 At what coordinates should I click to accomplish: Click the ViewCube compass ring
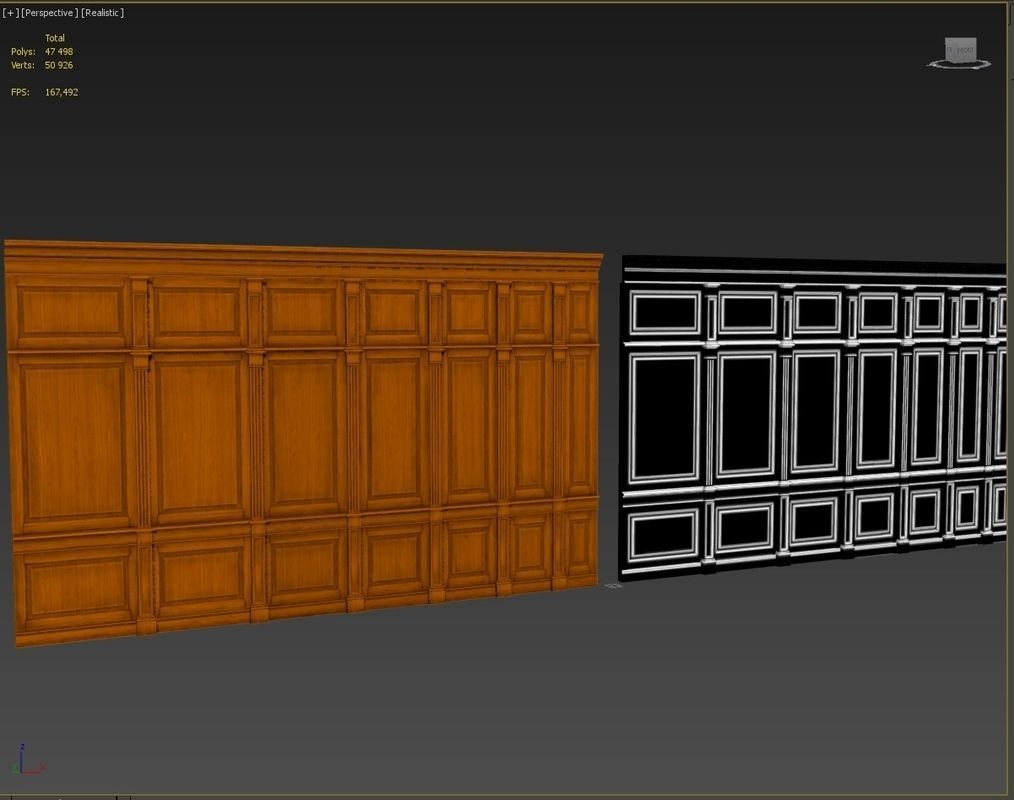click(959, 64)
